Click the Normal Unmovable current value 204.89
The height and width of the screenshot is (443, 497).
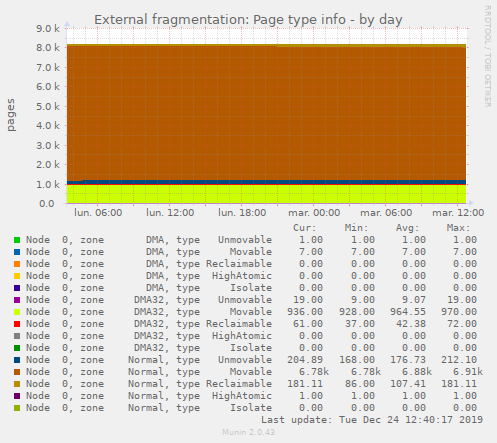point(305,360)
